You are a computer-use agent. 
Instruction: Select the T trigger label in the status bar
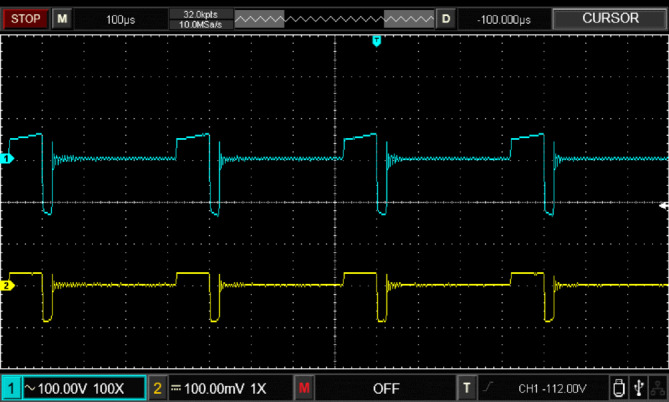467,388
